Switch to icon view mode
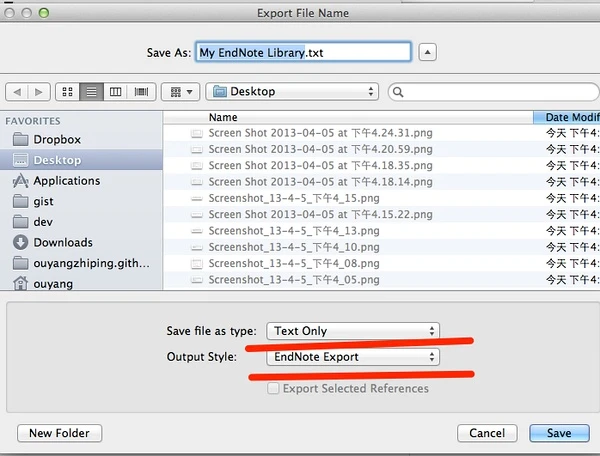This screenshot has height=456, width=600. (69, 92)
